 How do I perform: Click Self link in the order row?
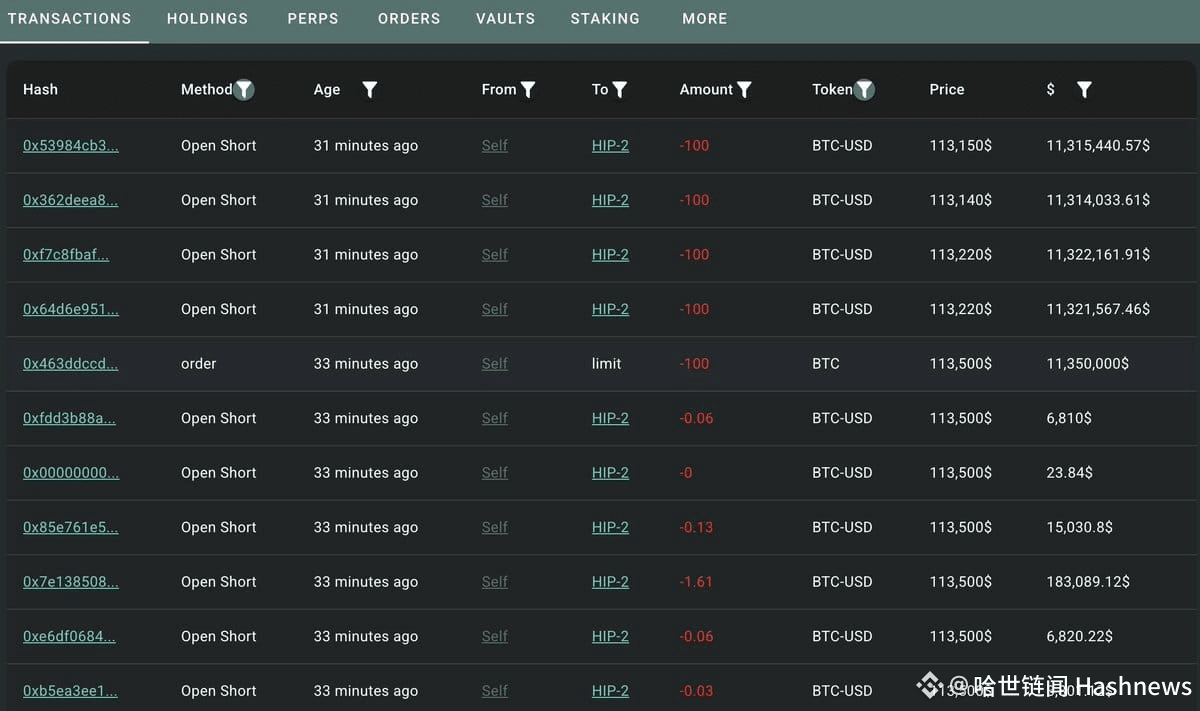click(494, 364)
